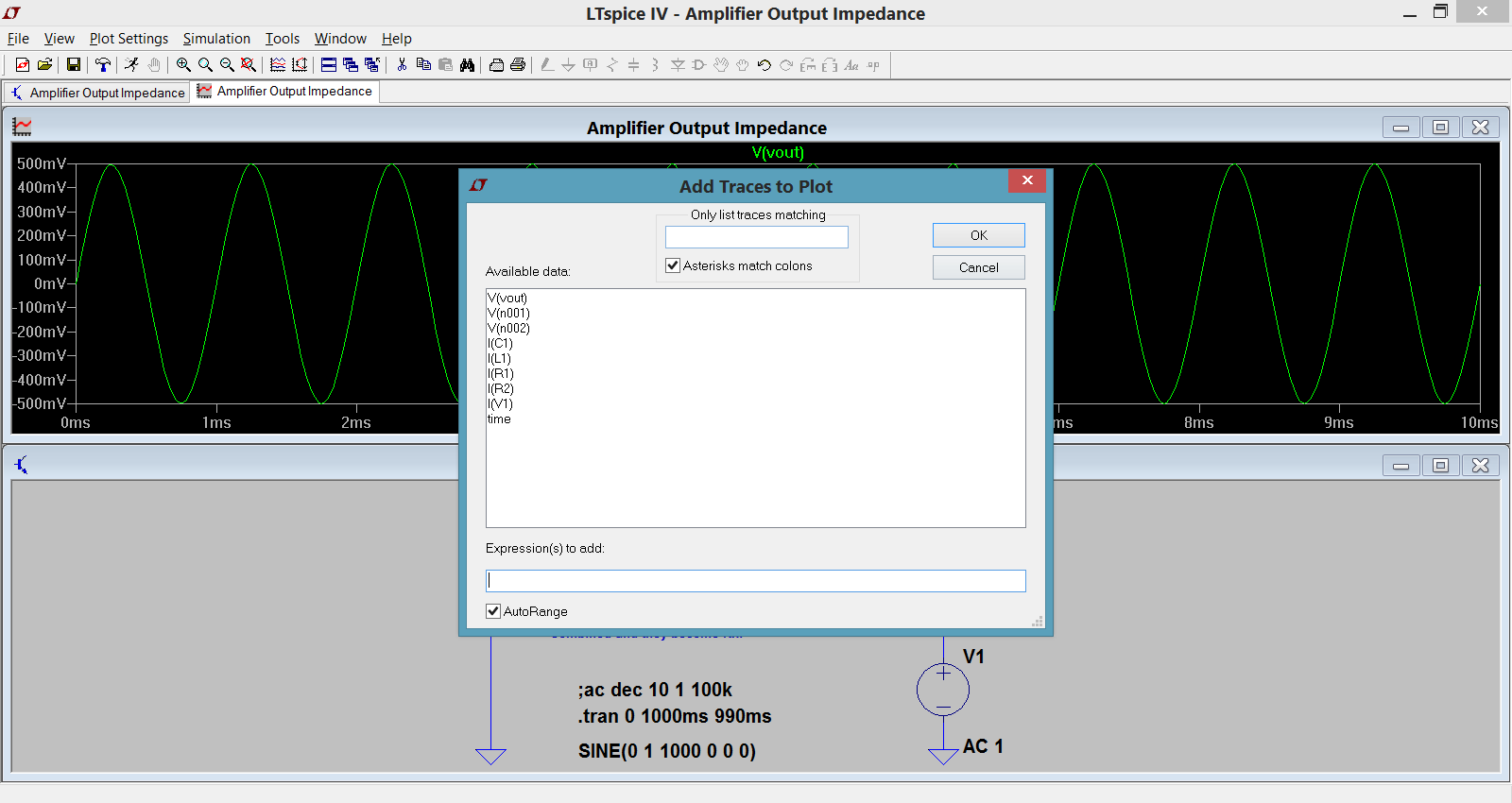Viewport: 1512px width, 803px height.
Task: Click Cancel in Add Traces dialog
Action: point(979,267)
